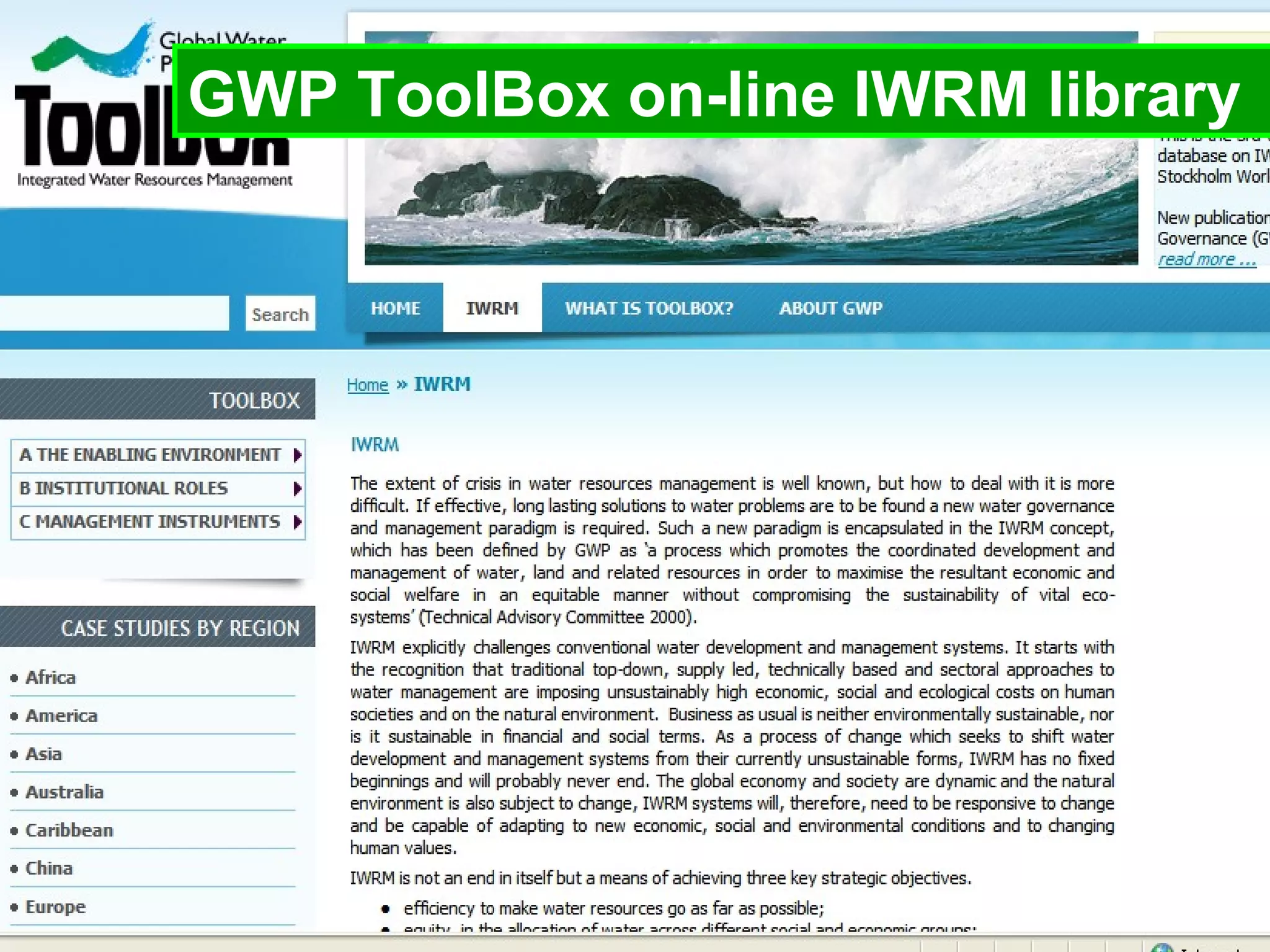Open 'B INSTITUTIONAL ROLES' menu item

pos(158,488)
